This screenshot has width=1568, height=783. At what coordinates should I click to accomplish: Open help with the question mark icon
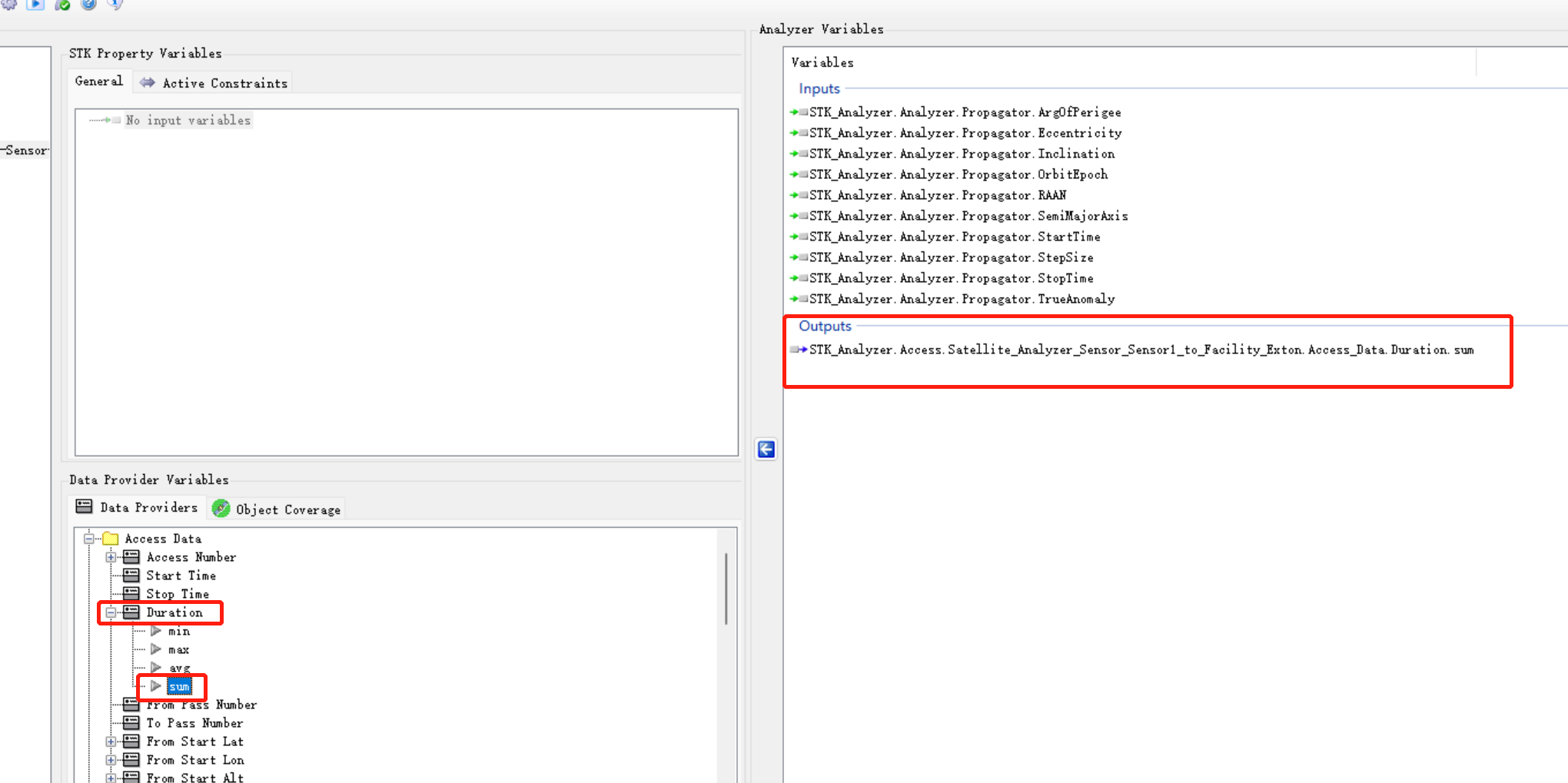click(88, 5)
